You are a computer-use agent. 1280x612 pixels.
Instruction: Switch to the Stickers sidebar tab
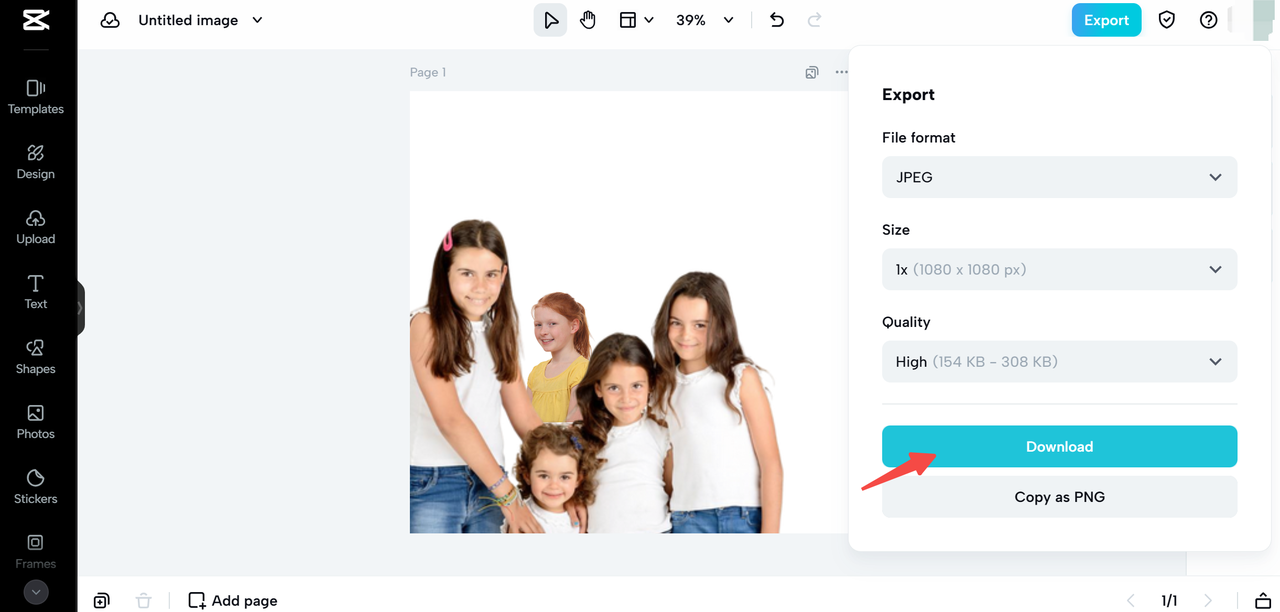point(36,486)
